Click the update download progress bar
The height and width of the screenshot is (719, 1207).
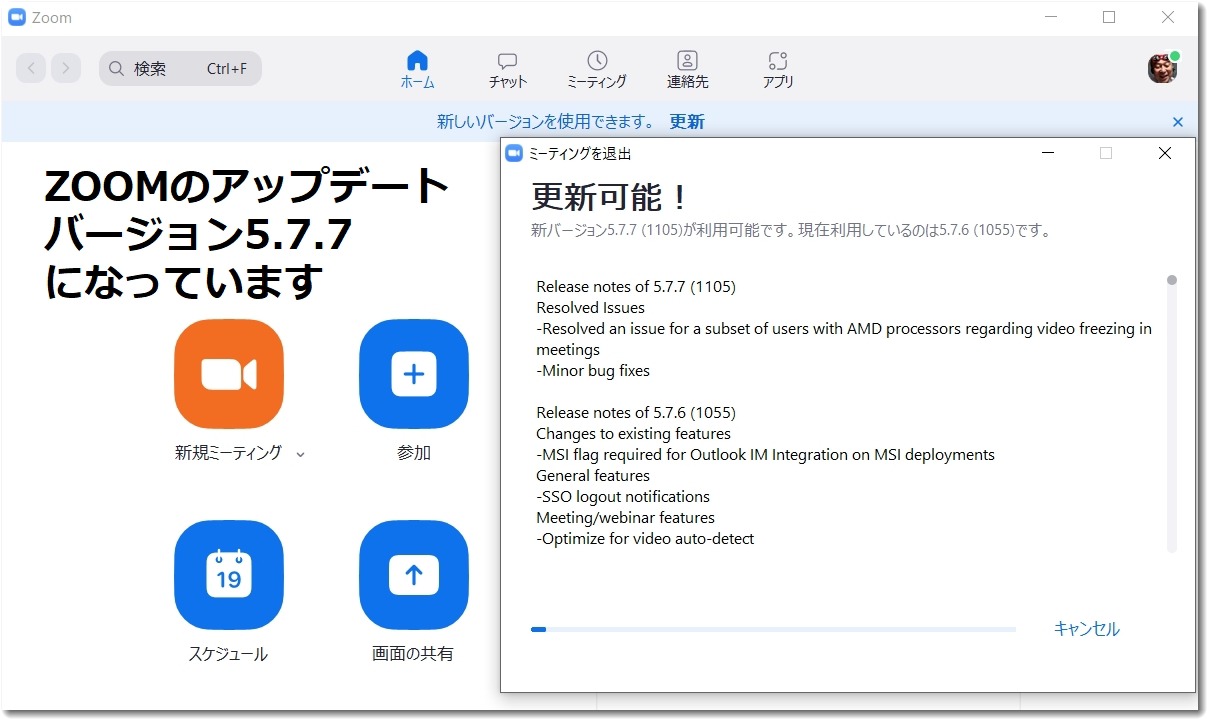(x=772, y=629)
